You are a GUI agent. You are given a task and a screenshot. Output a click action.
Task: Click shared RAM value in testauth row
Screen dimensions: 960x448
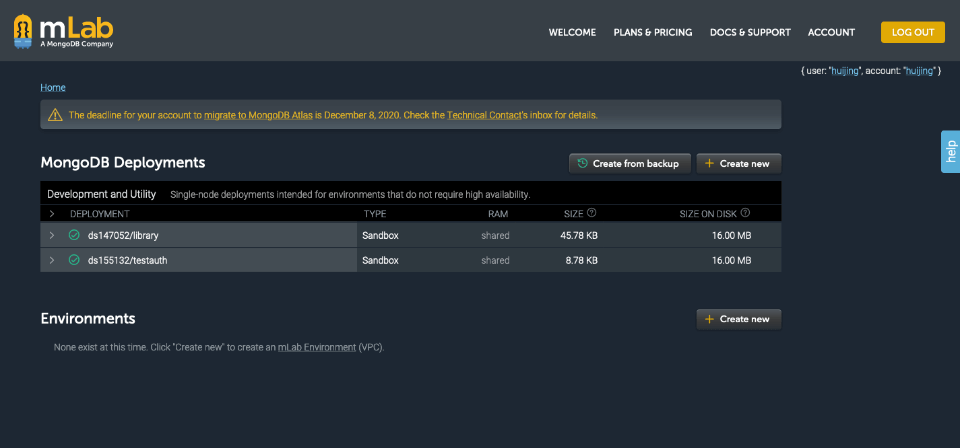tap(495, 260)
